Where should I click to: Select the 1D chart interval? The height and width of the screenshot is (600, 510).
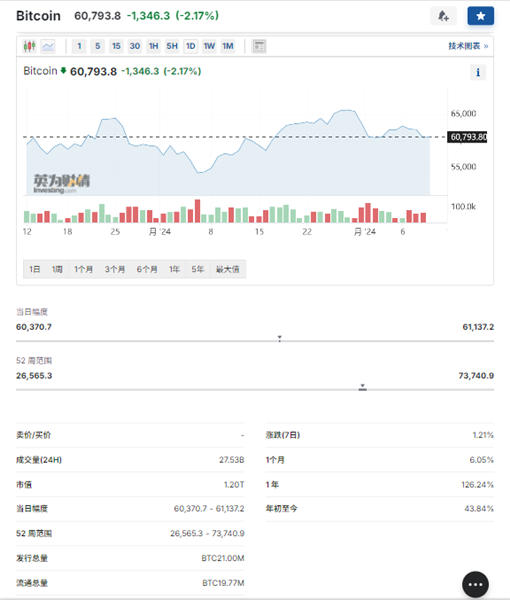click(x=191, y=46)
